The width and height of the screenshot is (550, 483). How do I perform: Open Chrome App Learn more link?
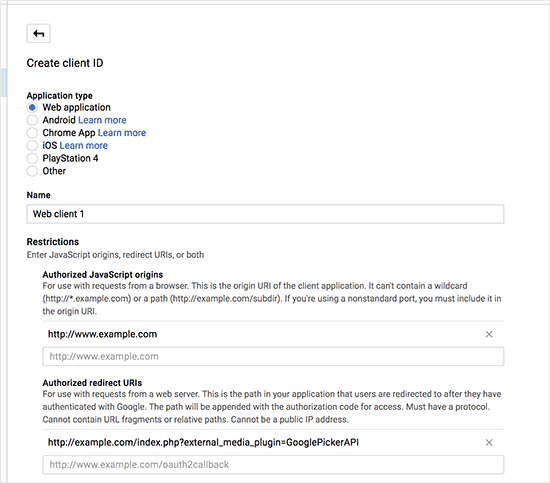122,133
